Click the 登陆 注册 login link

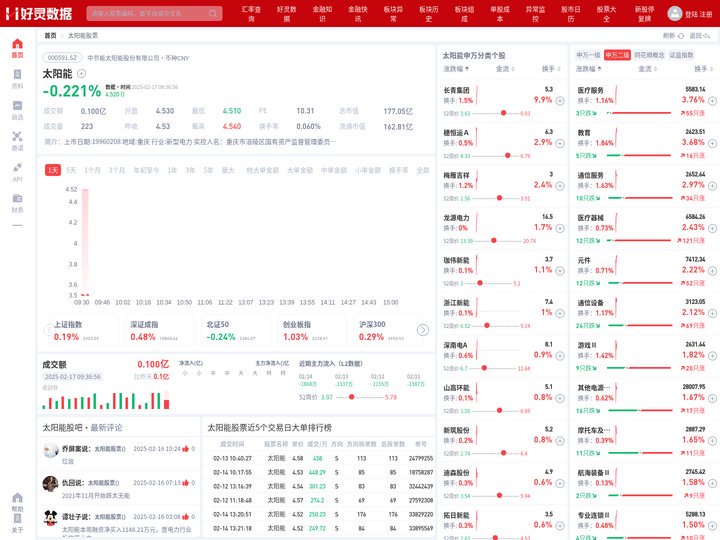(x=698, y=14)
